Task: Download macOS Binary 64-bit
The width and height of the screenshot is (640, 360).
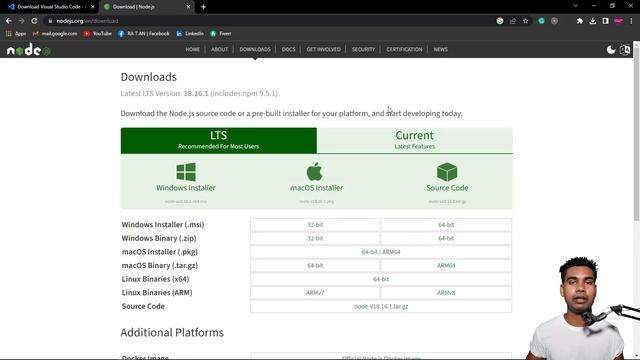Action: [x=315, y=266]
